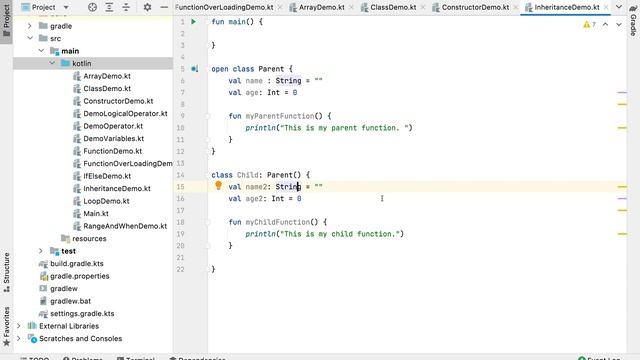Select gradlew.bat file

point(70,301)
